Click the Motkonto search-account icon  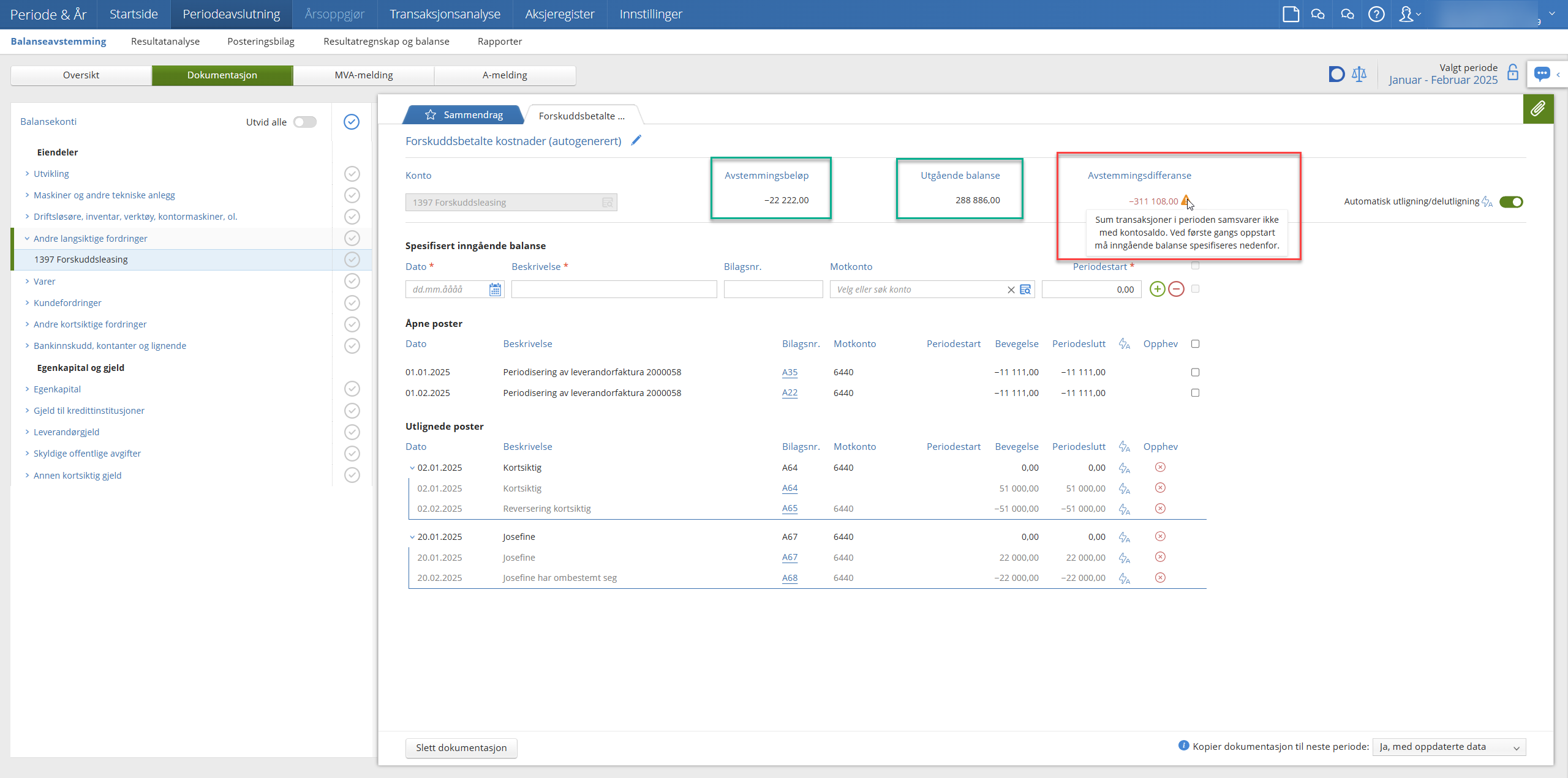(1025, 290)
